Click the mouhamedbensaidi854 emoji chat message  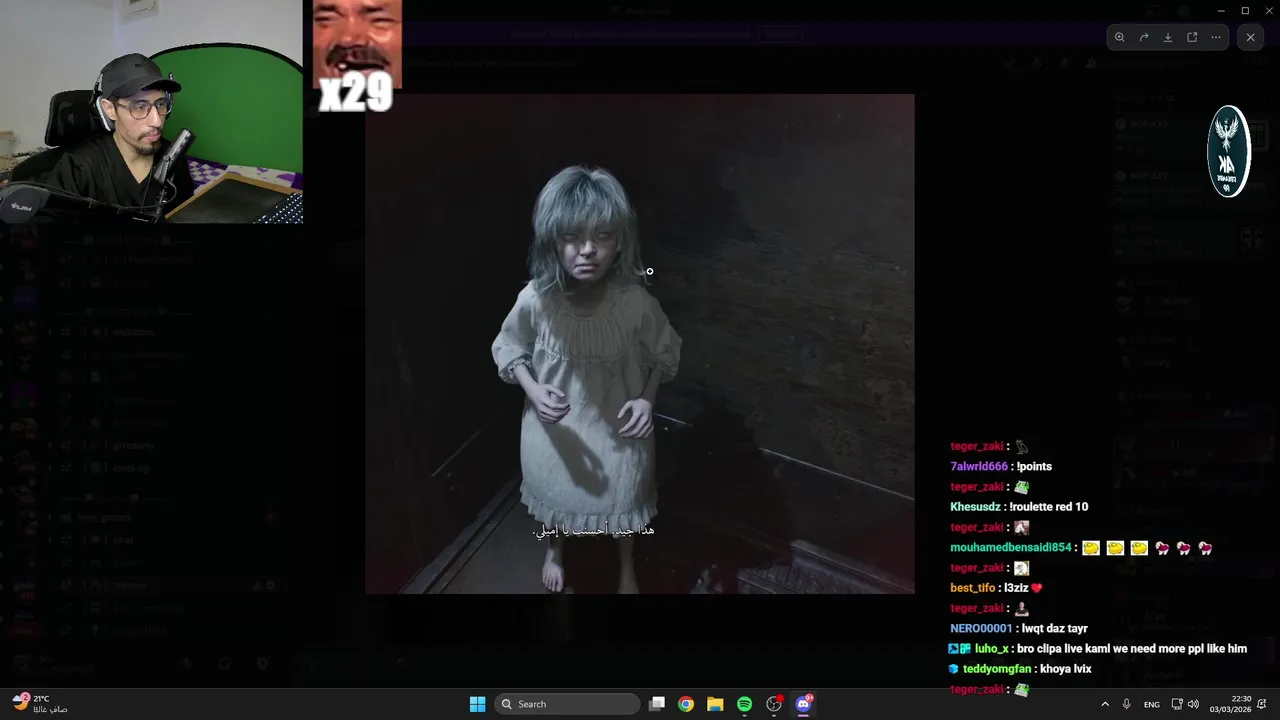click(1082, 548)
